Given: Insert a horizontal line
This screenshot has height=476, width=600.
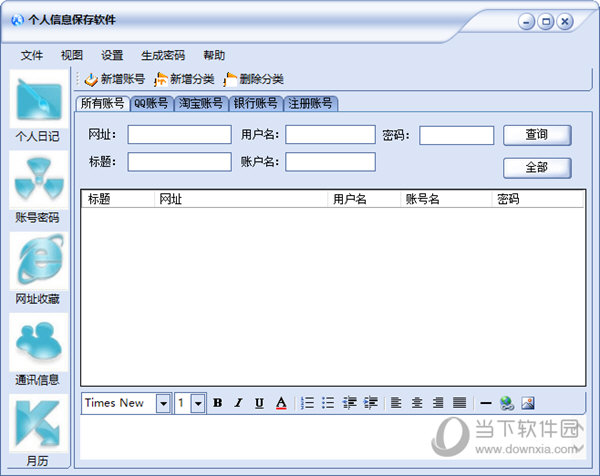Looking at the screenshot, I should click(486, 403).
